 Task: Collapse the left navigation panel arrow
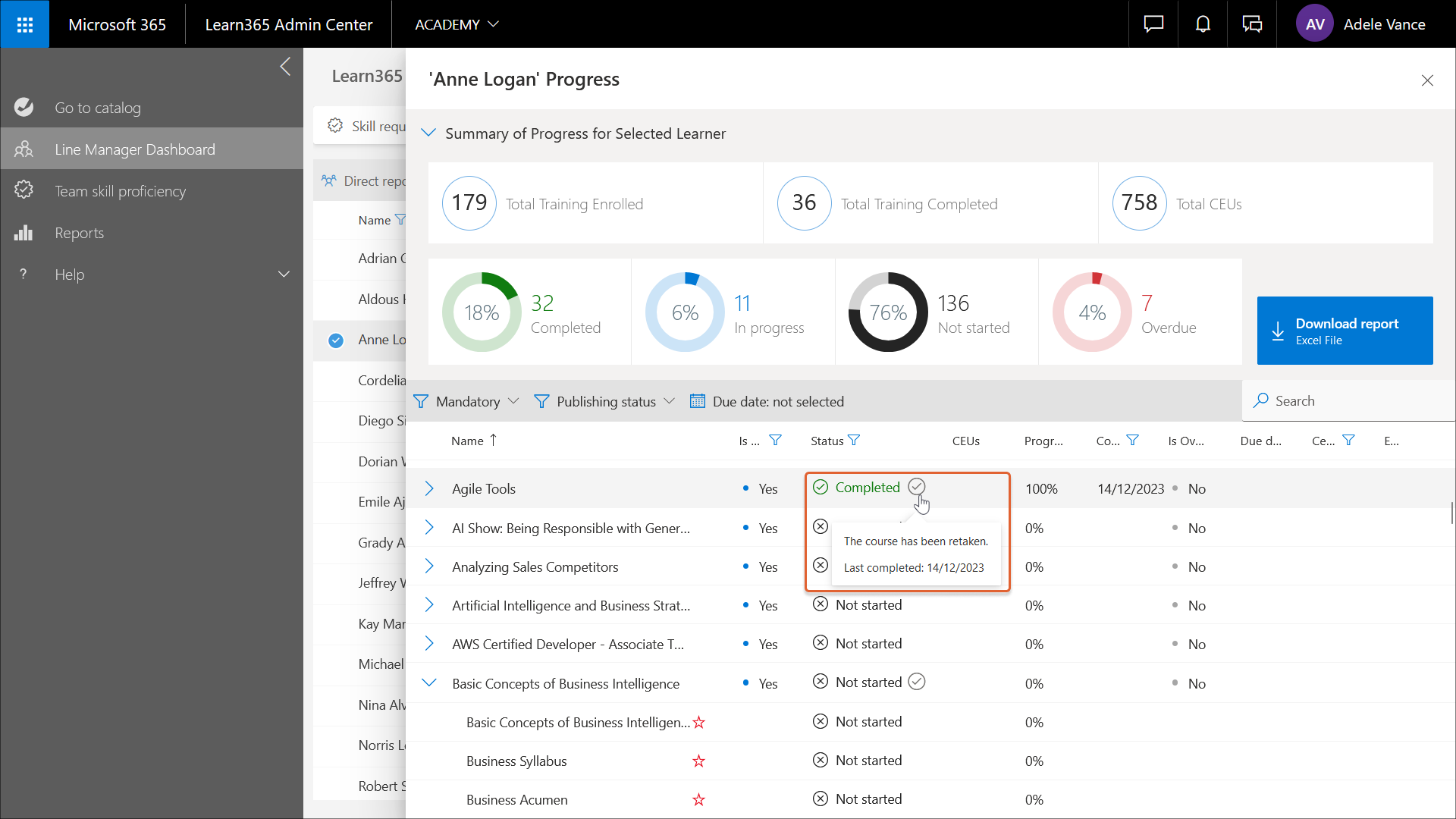pyautogui.click(x=285, y=67)
